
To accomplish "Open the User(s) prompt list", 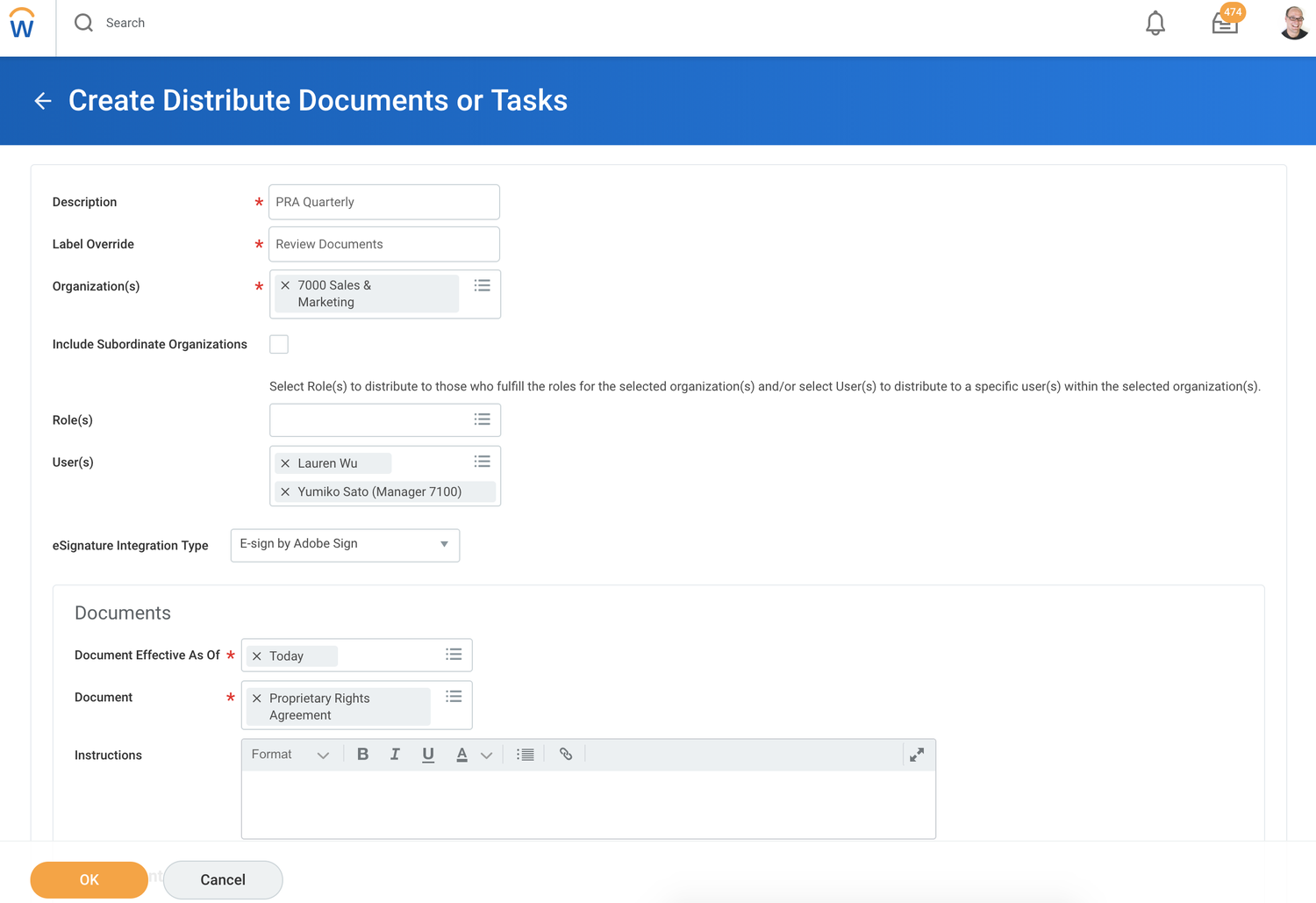I will tap(482, 461).
